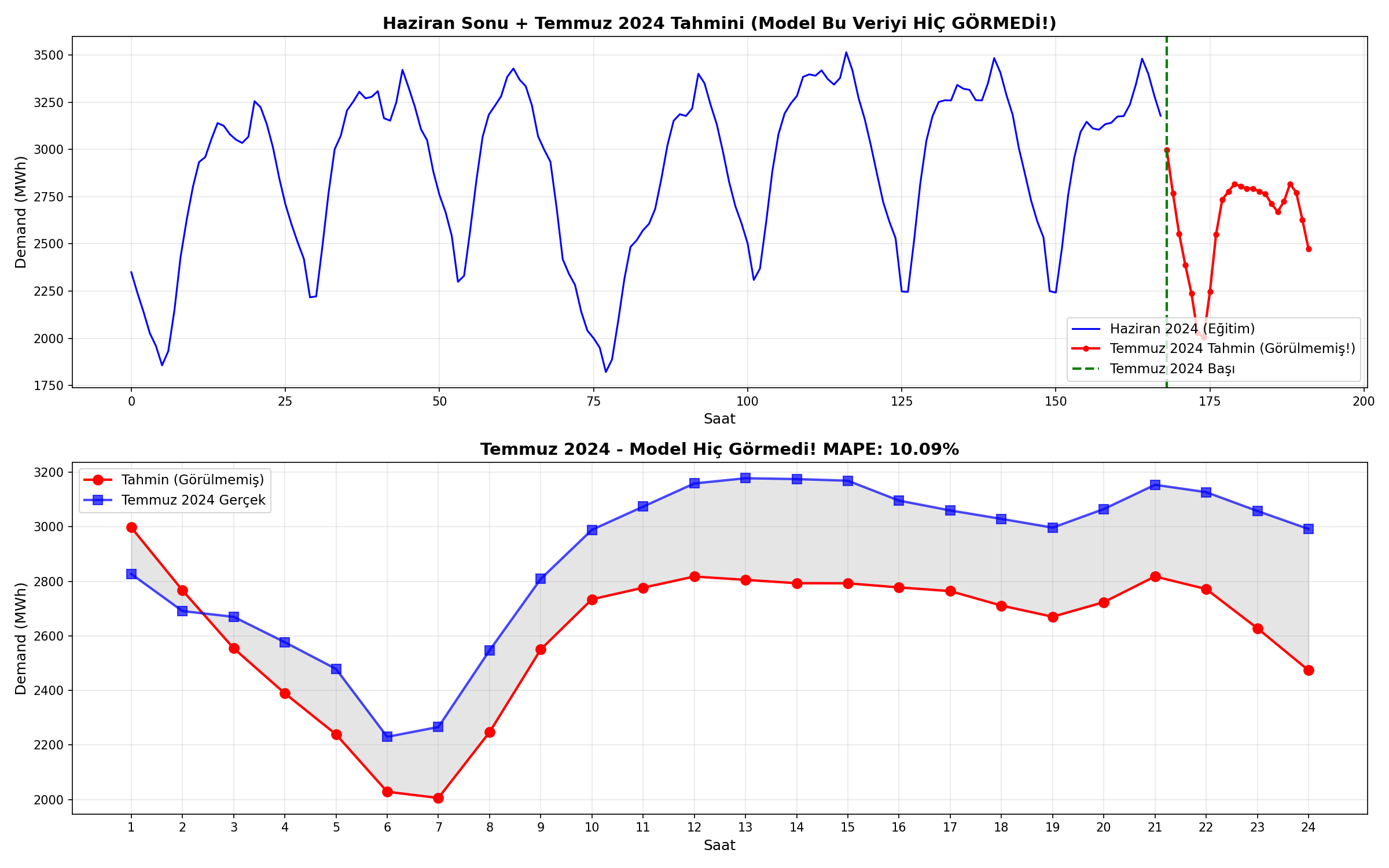
Task: Click the lower chart title showing MAPE 10.09%
Action: pos(719,450)
